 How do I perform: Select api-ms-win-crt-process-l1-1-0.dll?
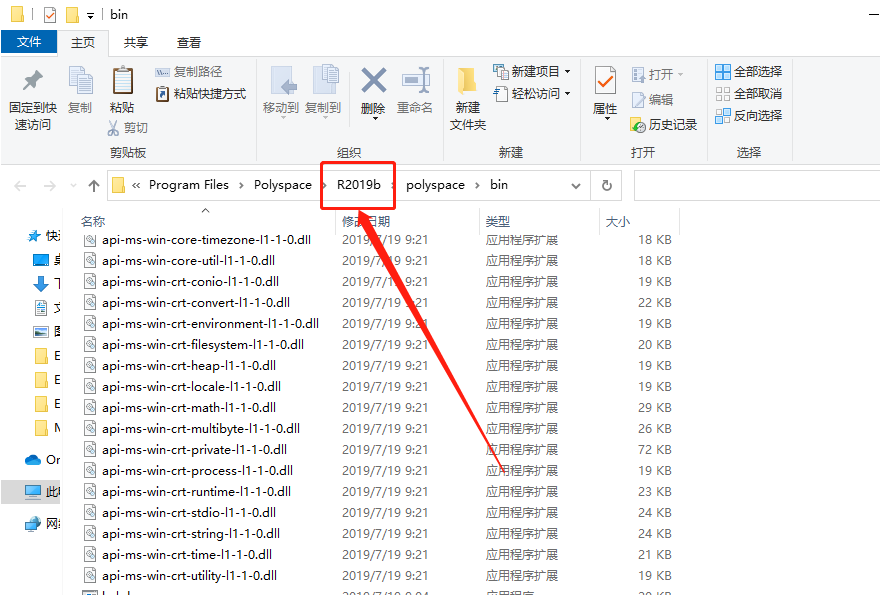point(197,470)
